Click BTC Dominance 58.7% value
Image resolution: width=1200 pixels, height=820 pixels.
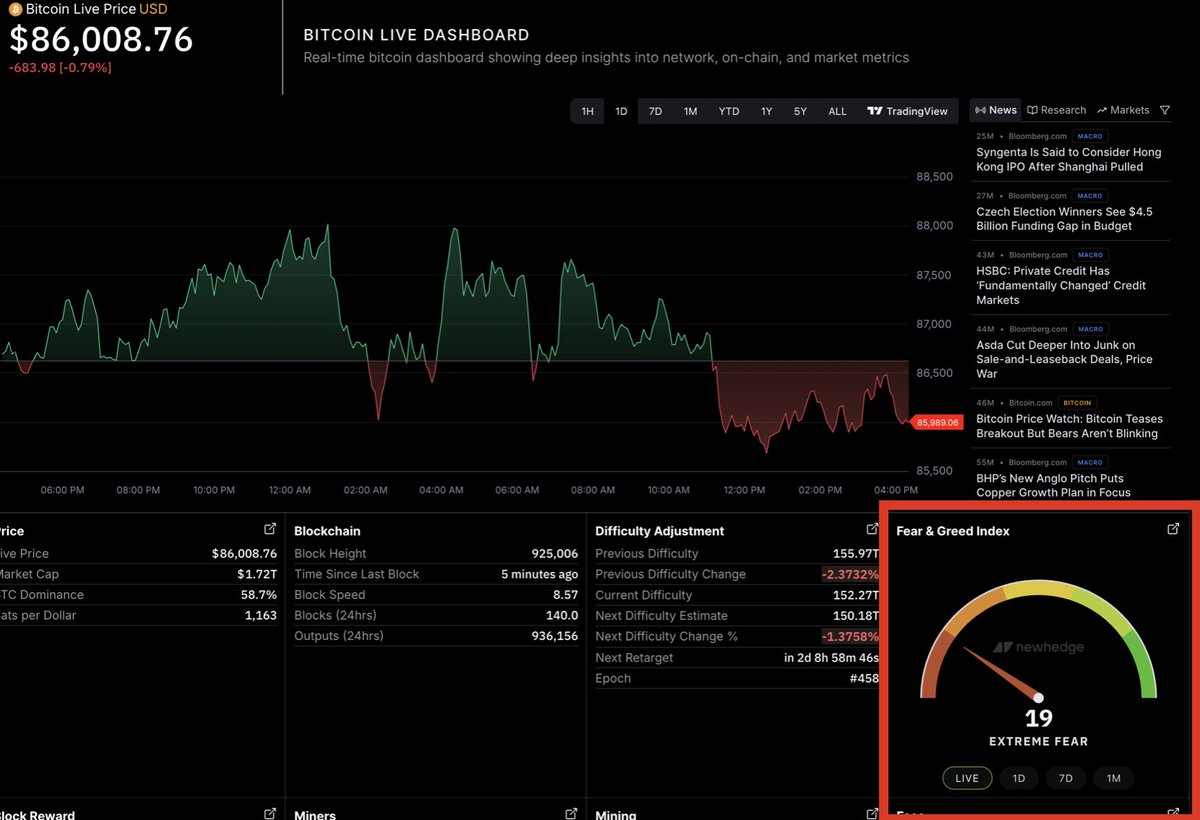pos(259,595)
